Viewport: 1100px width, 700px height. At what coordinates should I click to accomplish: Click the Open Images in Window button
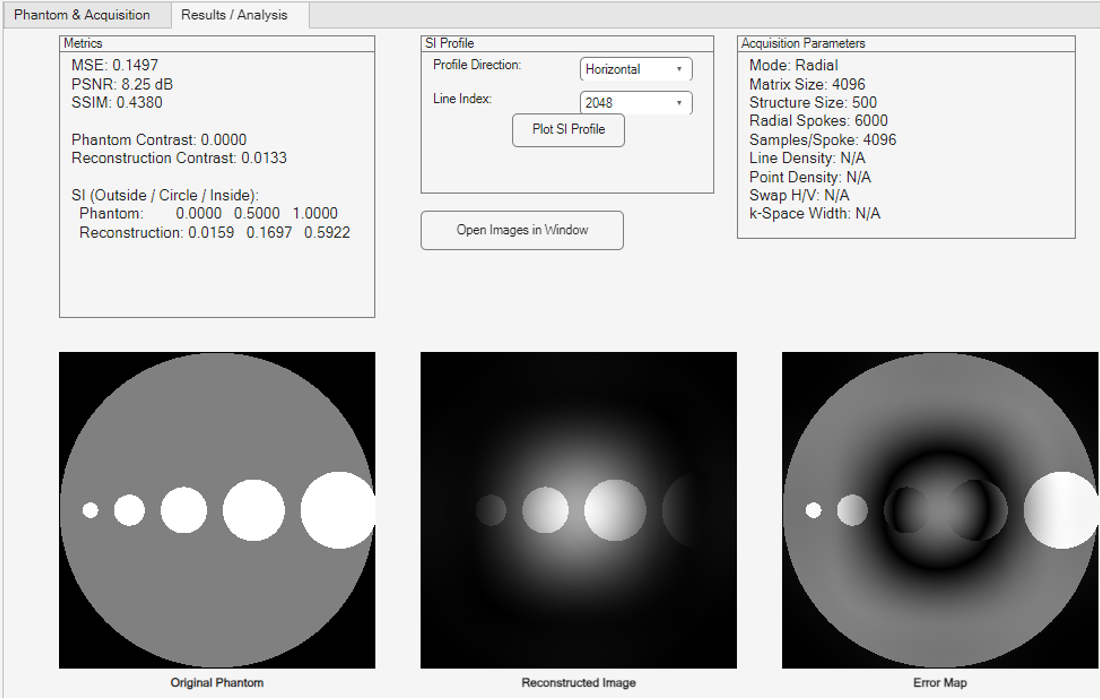pyautogui.click(x=522, y=230)
